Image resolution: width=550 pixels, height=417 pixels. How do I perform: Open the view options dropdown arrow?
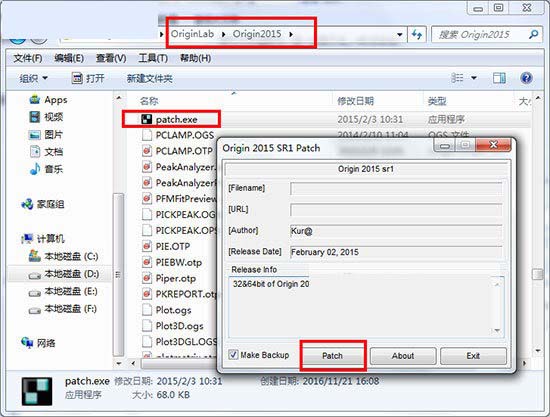[474, 78]
